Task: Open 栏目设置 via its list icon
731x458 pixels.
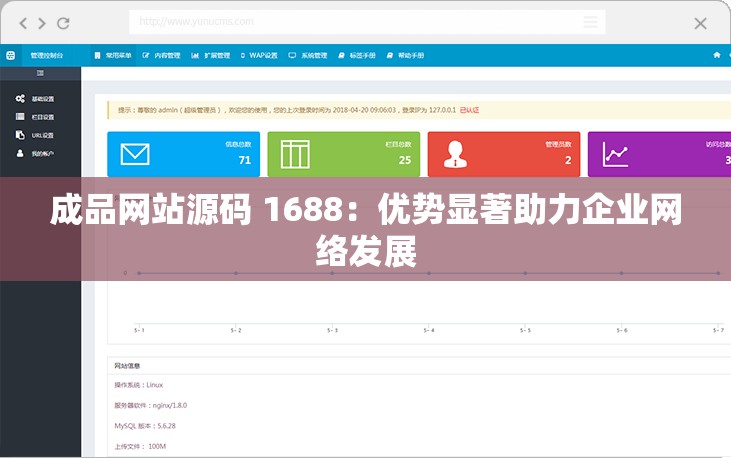Action: click(20, 117)
